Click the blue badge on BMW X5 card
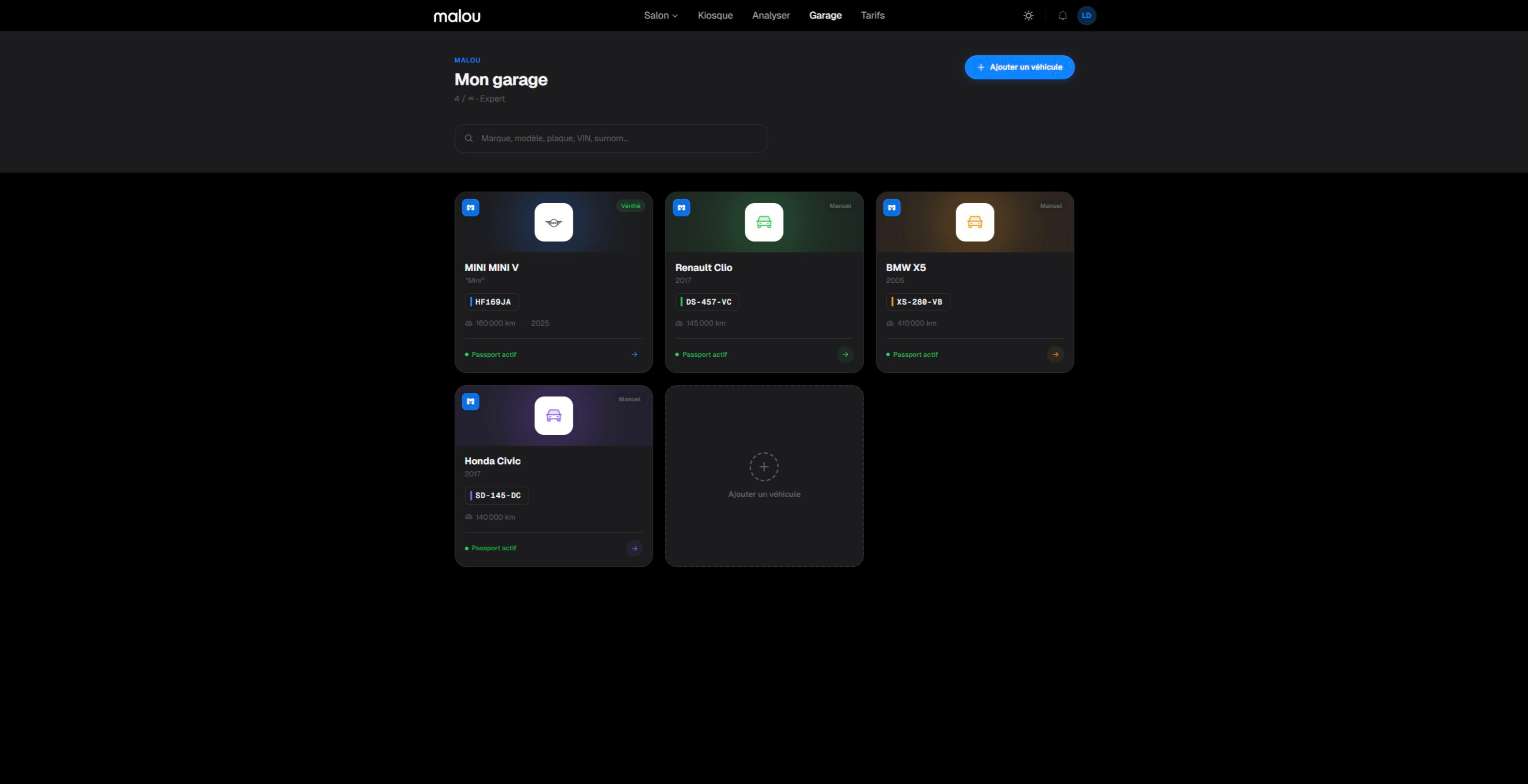 click(892, 208)
